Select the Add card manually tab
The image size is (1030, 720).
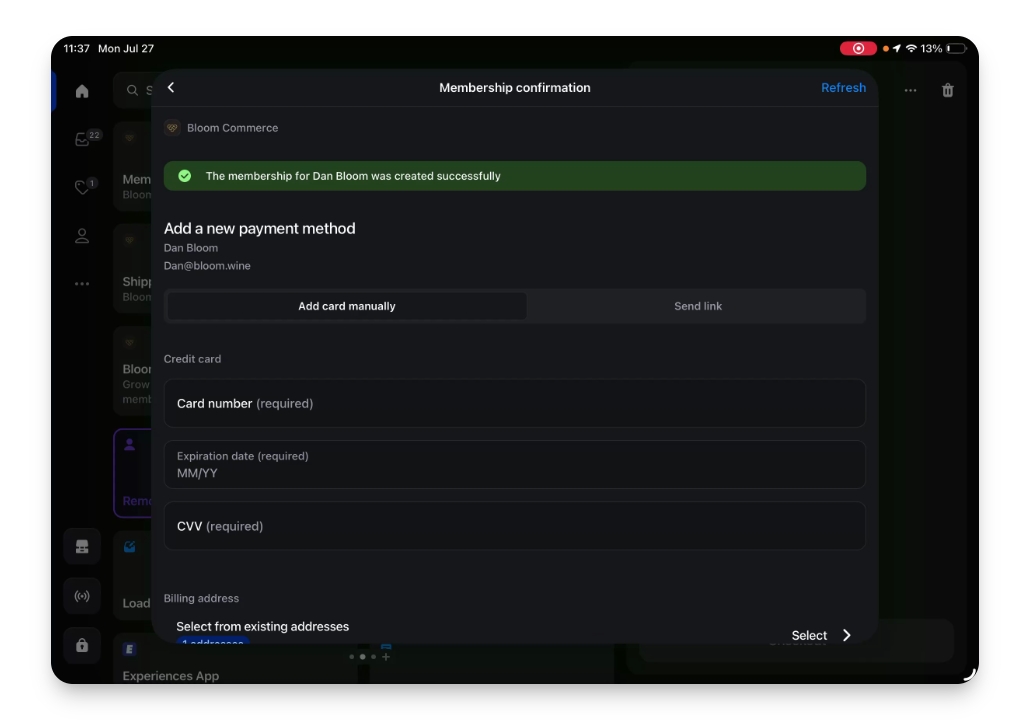347,306
